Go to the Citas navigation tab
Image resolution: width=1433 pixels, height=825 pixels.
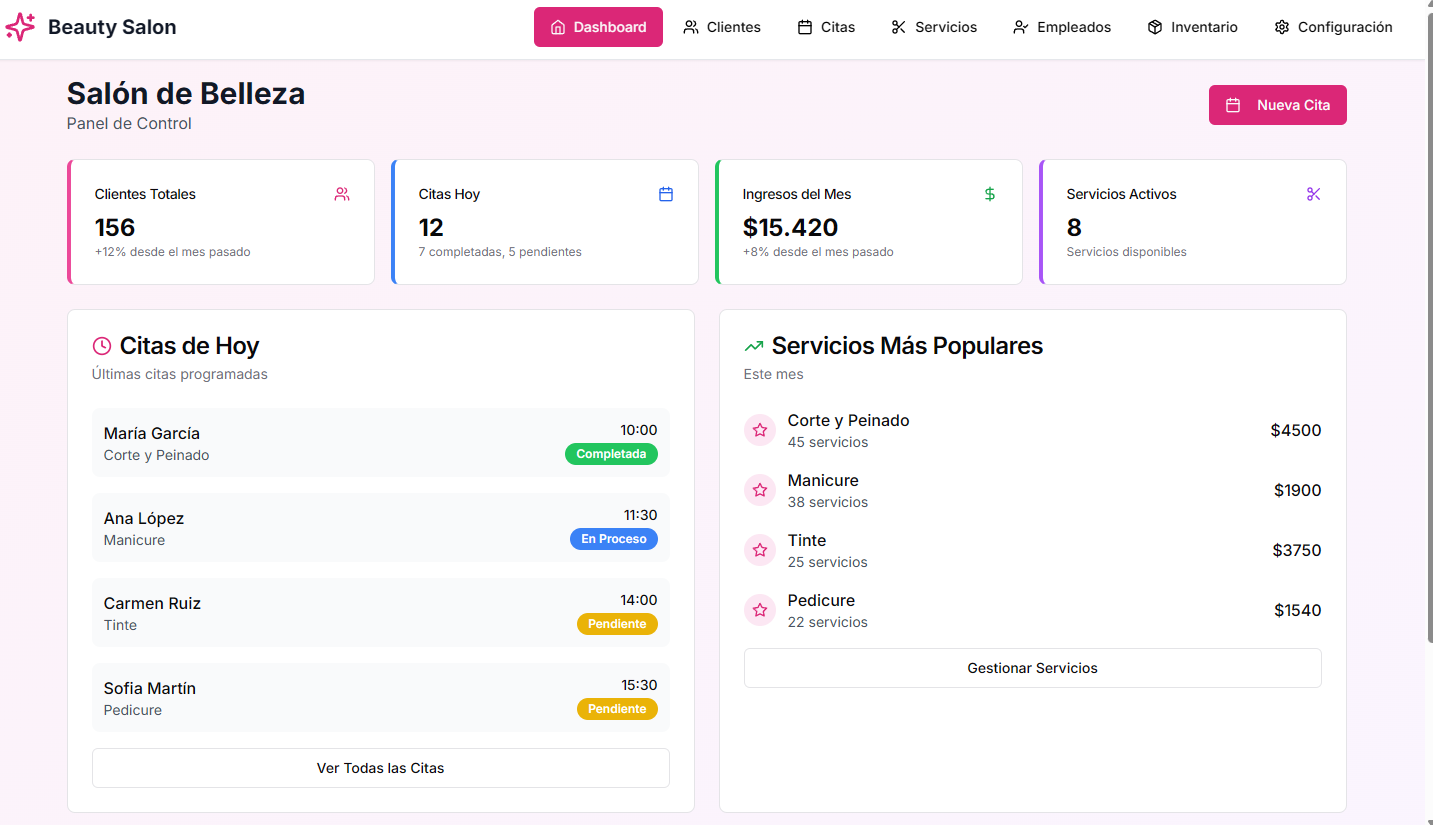pos(826,27)
